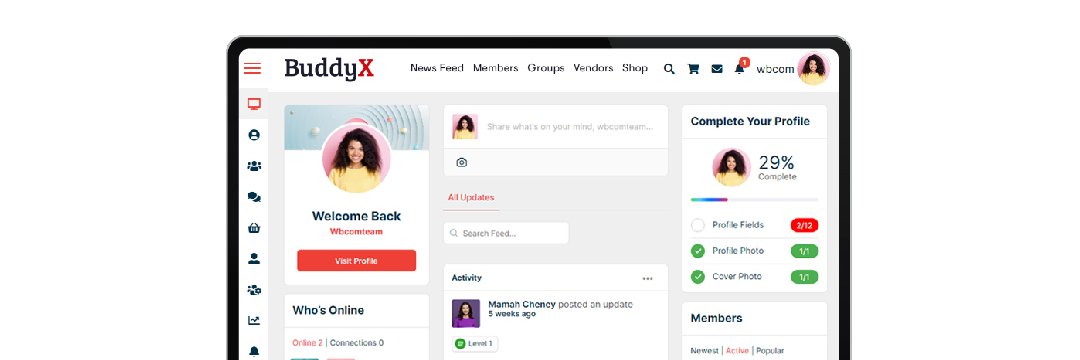Image resolution: width=1080 pixels, height=360 pixels.
Task: Click the Profile Fields unchecked circle
Action: [x=698, y=225]
